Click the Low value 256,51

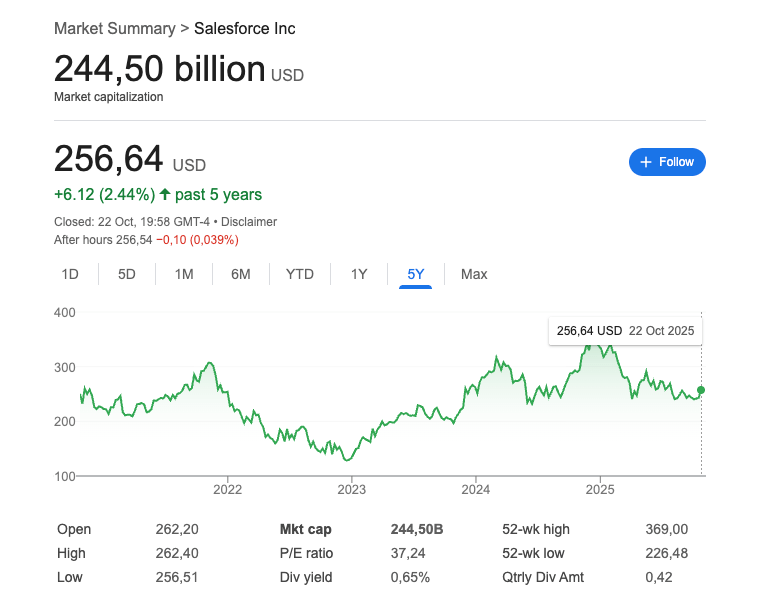coord(177,577)
